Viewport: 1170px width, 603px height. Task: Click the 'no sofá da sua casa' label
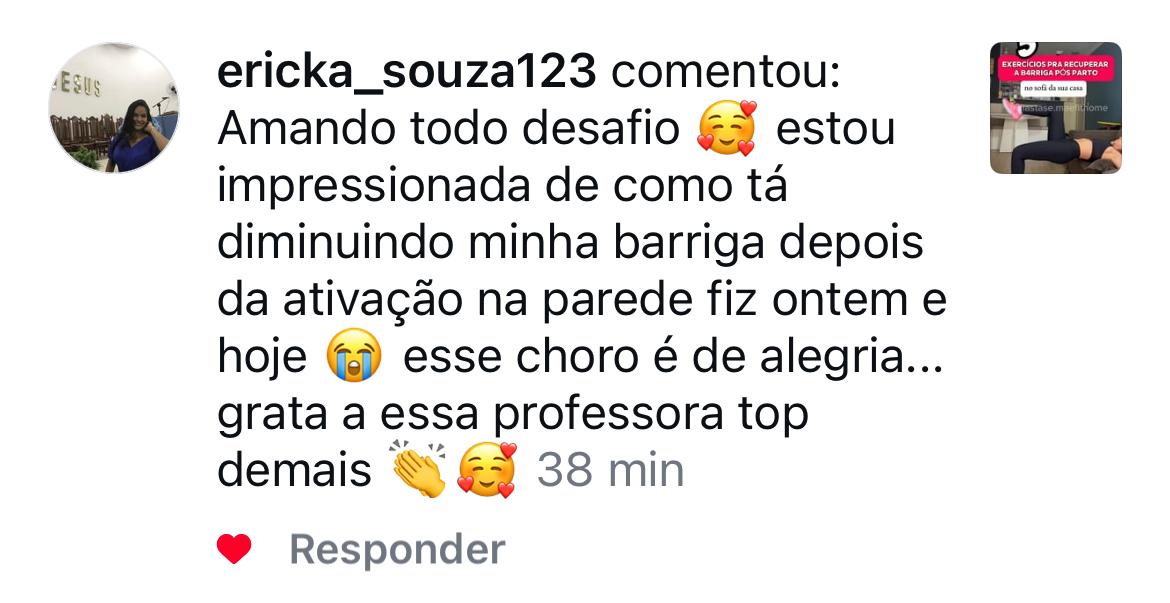point(1054,89)
